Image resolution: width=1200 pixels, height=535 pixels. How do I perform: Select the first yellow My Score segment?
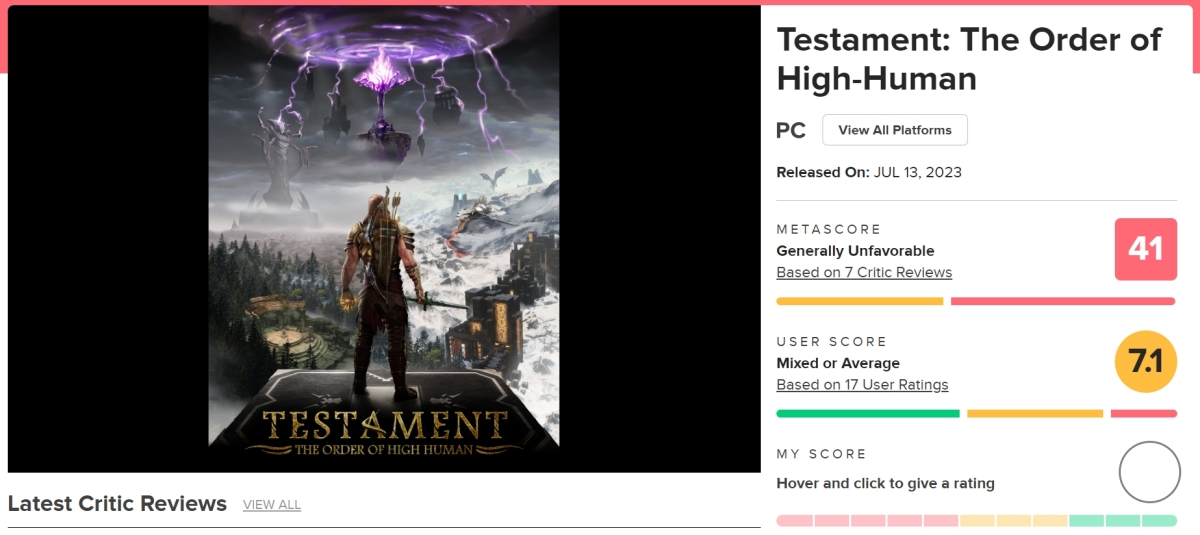pos(977,521)
